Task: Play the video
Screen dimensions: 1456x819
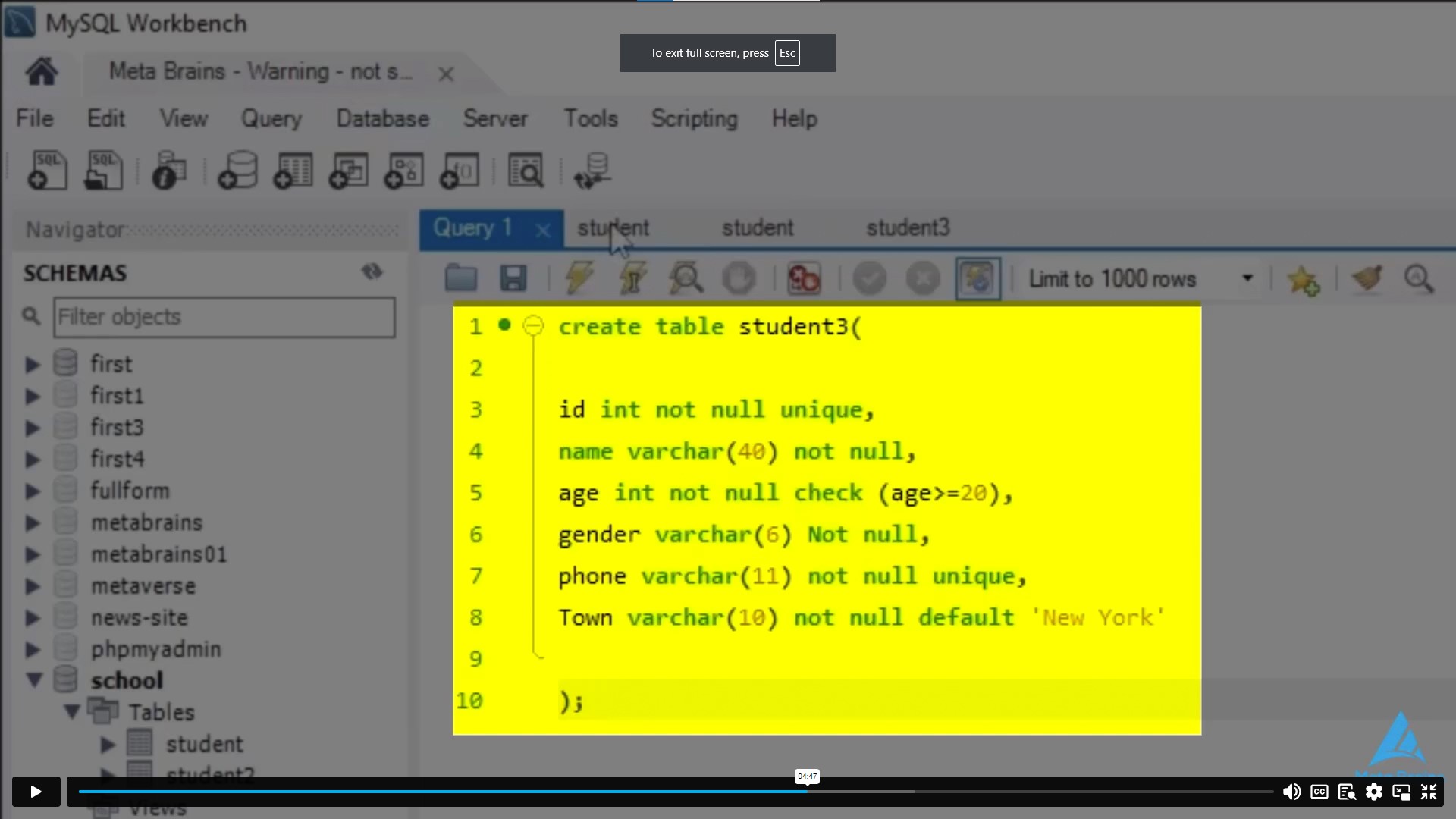Action: point(36,792)
